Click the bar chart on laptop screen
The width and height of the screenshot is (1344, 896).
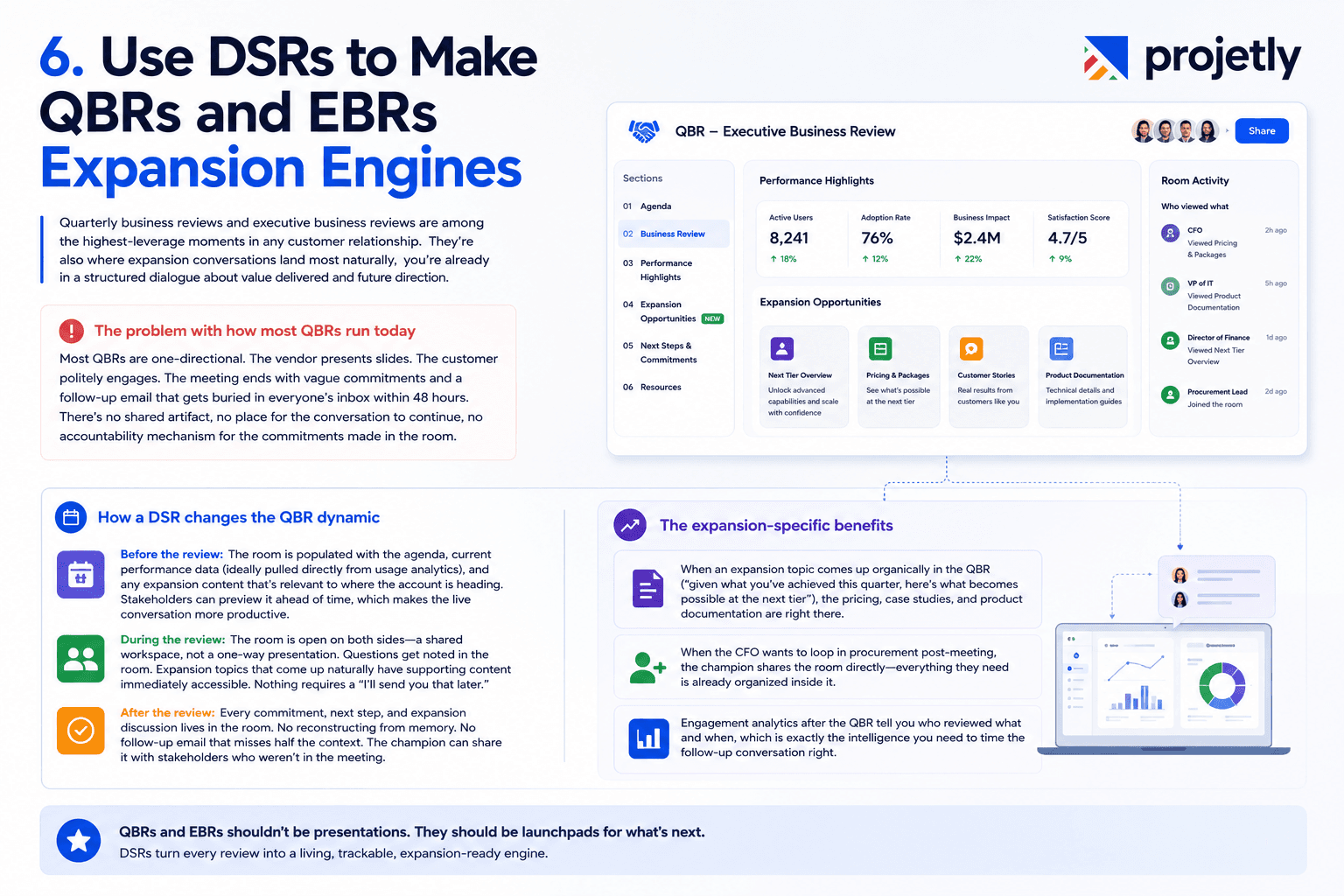coord(1137,697)
